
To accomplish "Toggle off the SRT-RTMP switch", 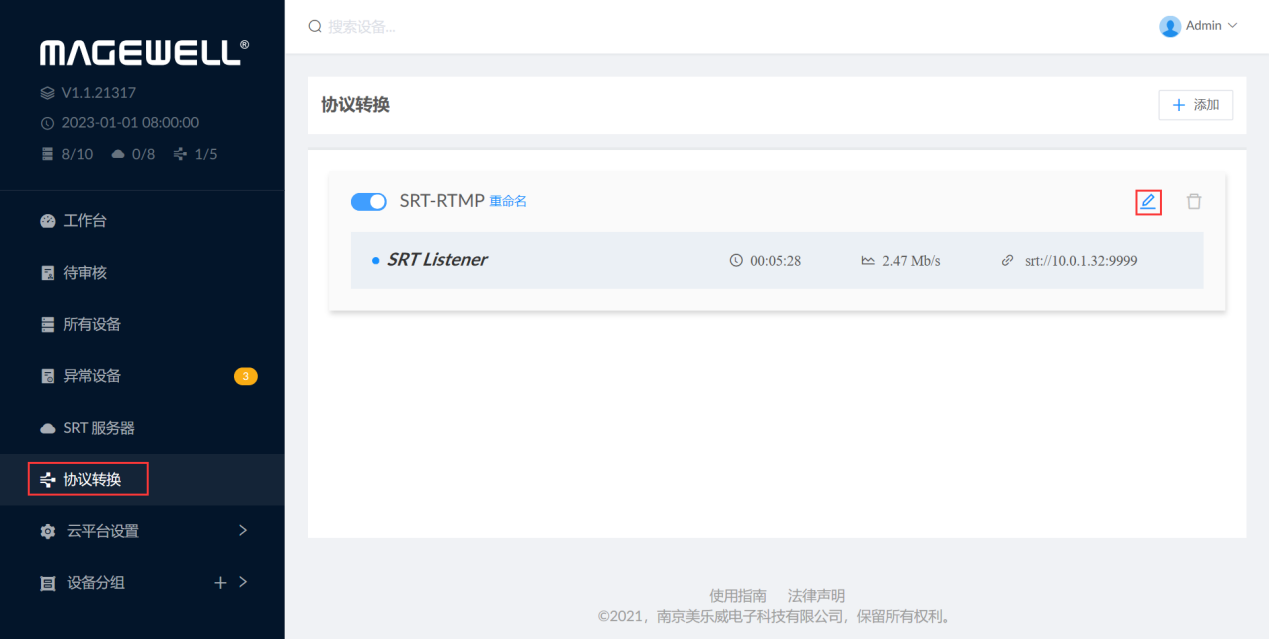I will [x=369, y=202].
